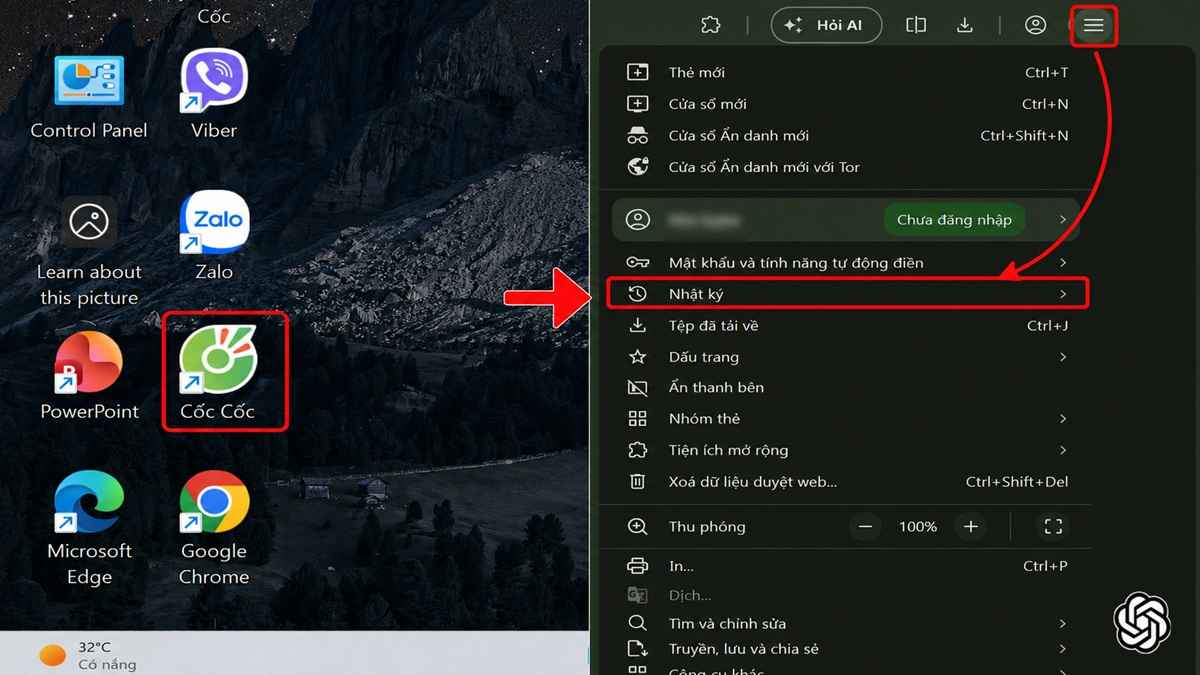
Task: Open the Viber desktop shortcut
Action: 214,95
